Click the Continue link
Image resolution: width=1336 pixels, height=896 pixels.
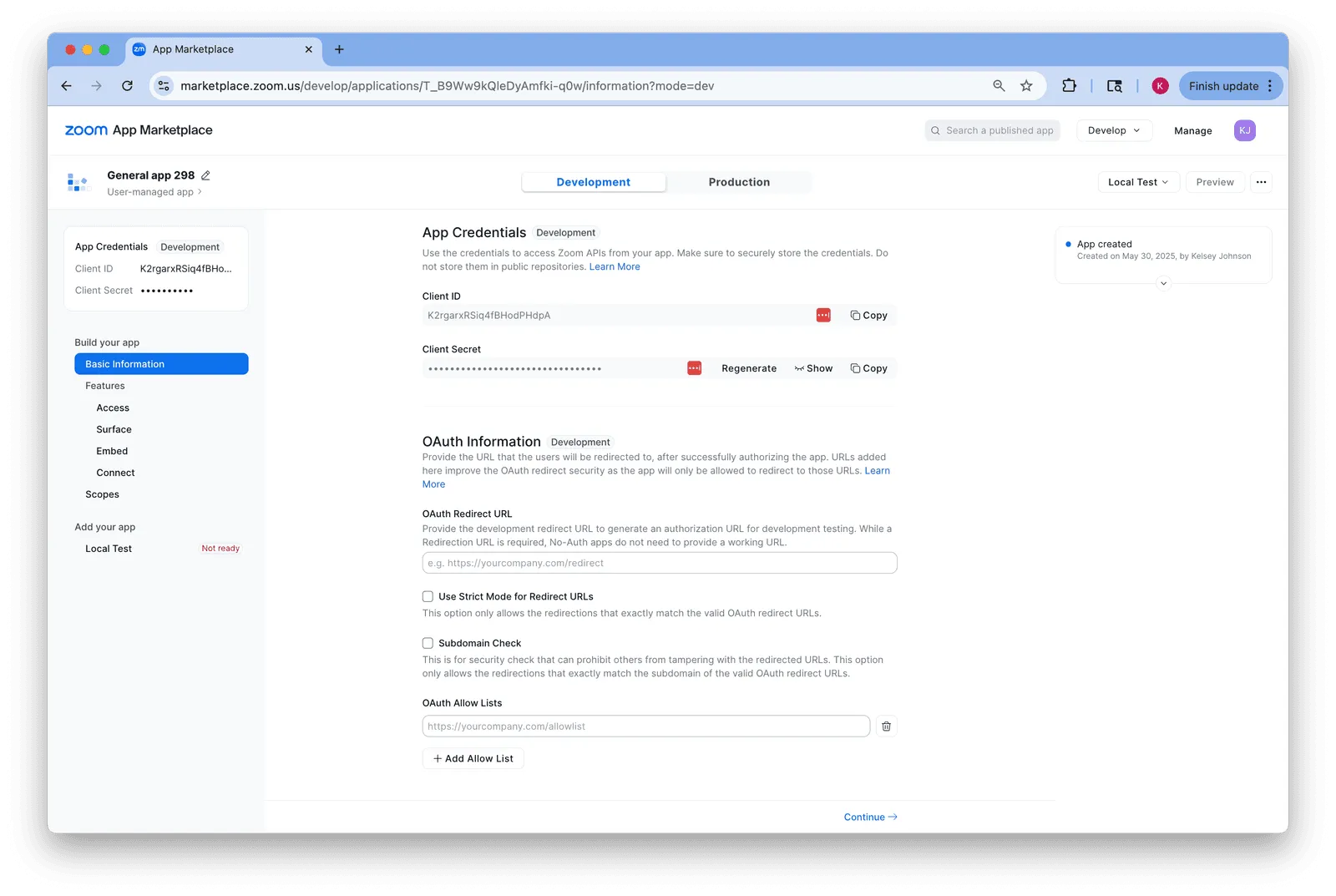pos(870,818)
